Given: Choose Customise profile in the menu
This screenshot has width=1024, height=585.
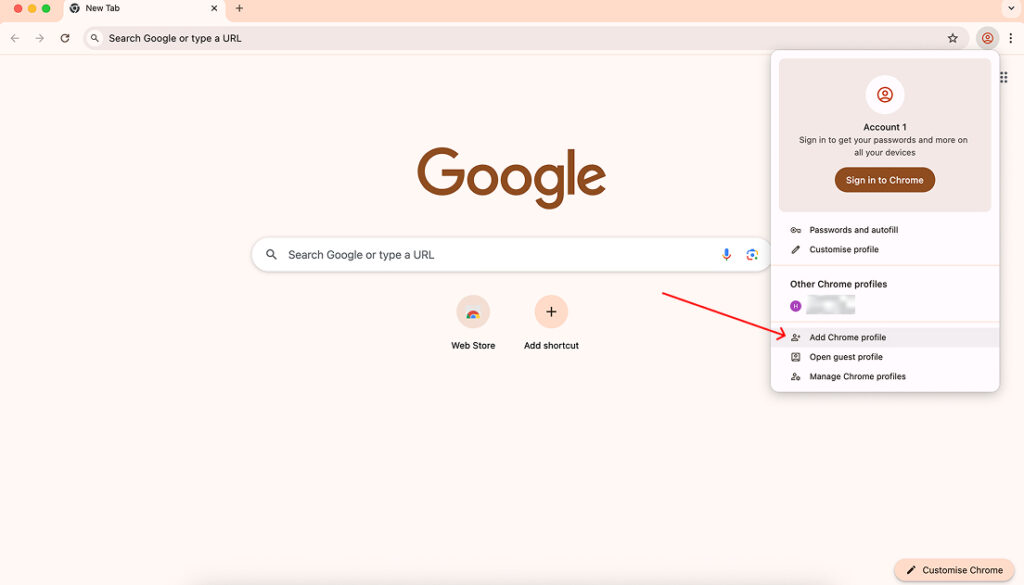Looking at the screenshot, I should 843,250.
